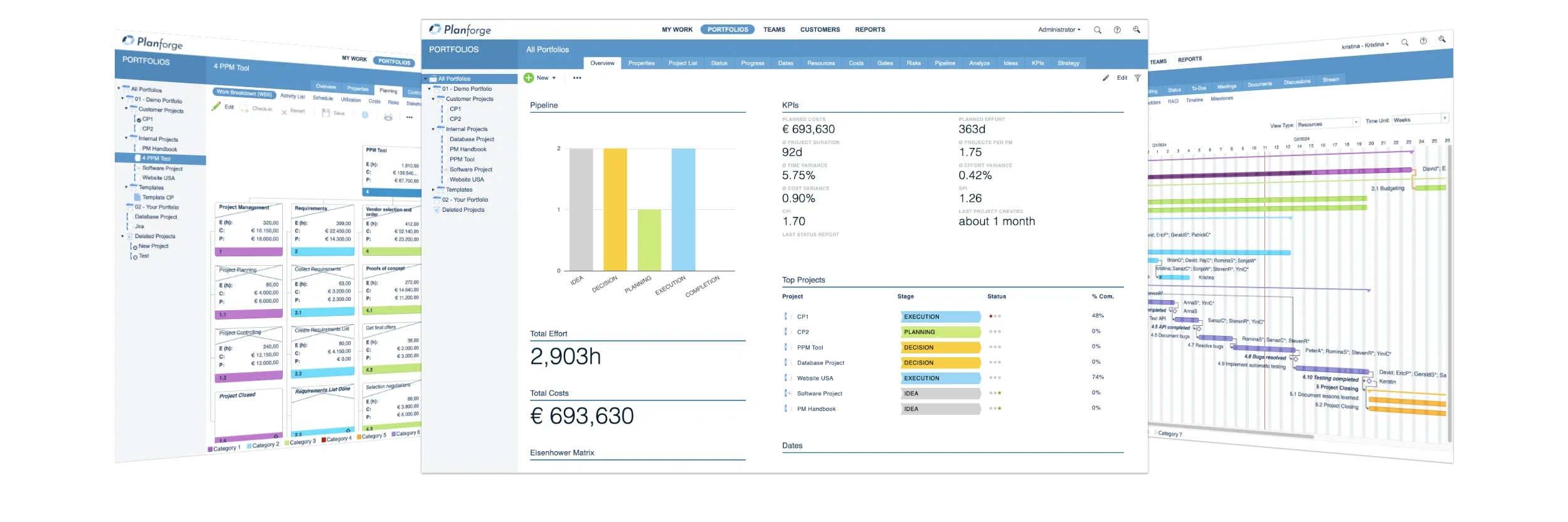Image resolution: width=1568 pixels, height=522 pixels.
Task: Open the three-dot menu beside New
Action: (577, 78)
